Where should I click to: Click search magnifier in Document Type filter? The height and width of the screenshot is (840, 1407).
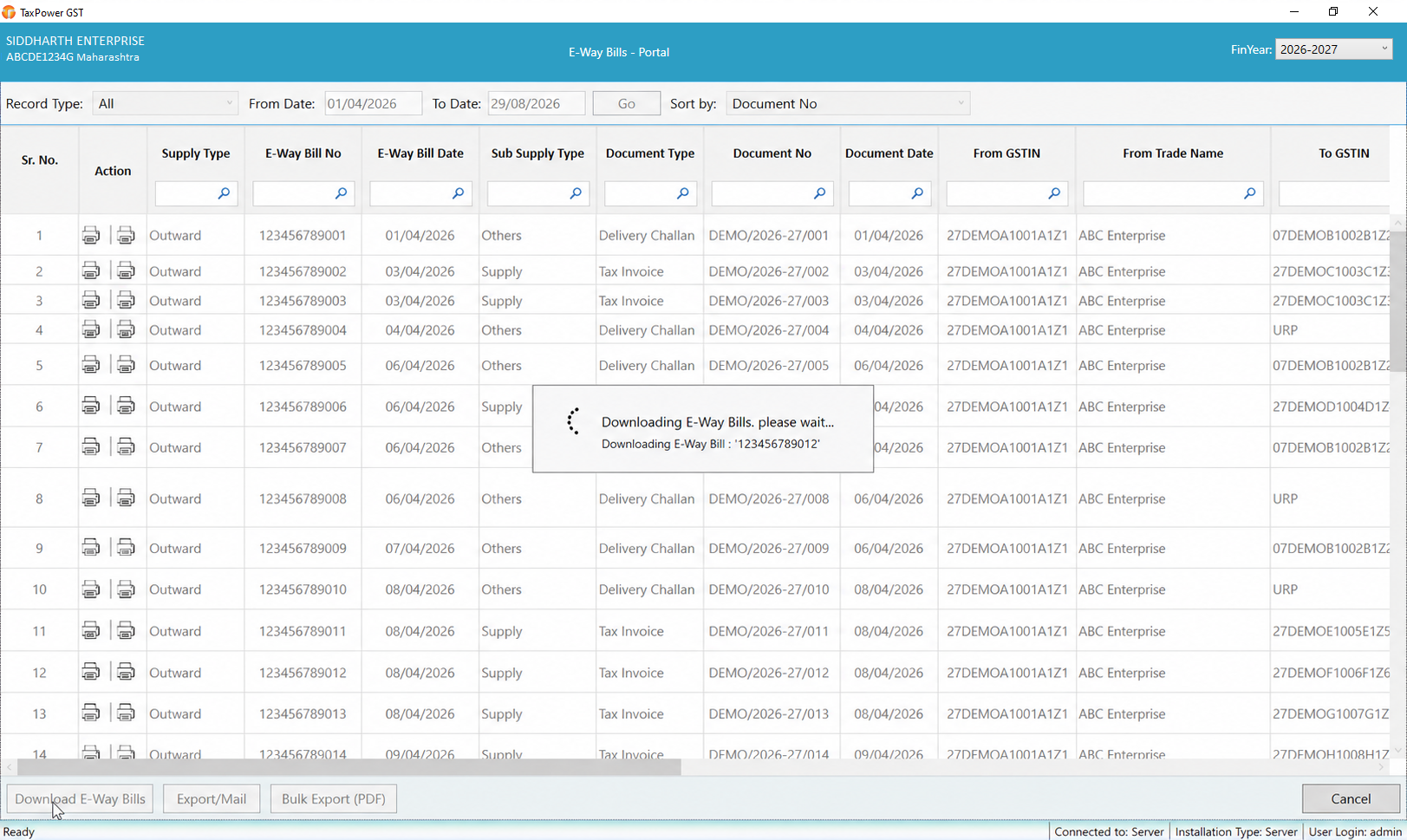pos(682,193)
